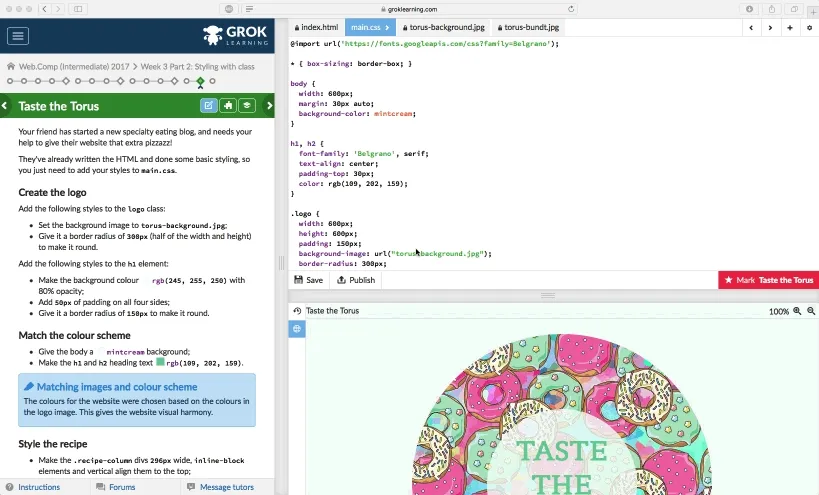Expand the main.css tab chevron
Image resolution: width=819 pixels, height=495 pixels.
[x=387, y=27]
